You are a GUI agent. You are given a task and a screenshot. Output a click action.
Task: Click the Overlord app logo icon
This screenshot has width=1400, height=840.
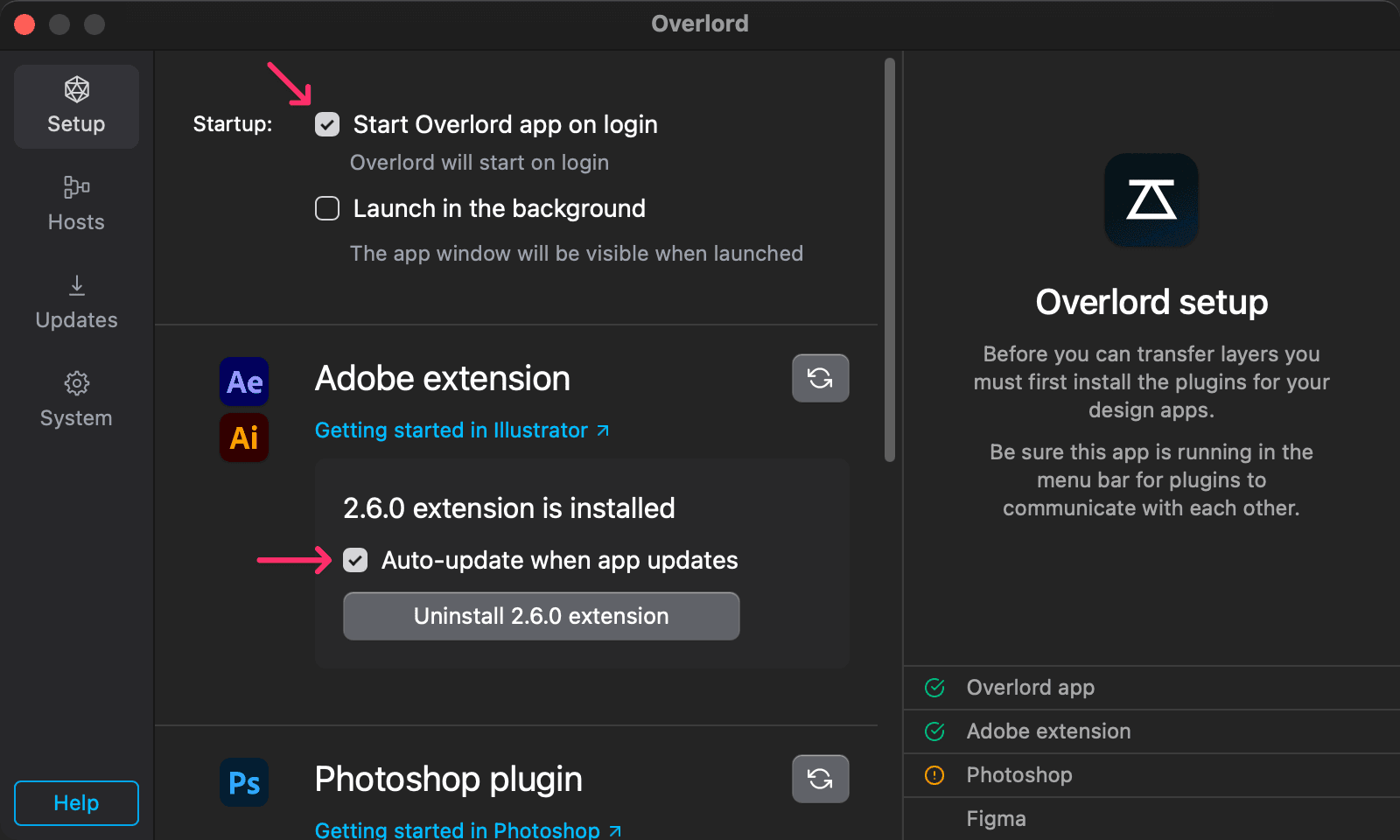click(1151, 200)
